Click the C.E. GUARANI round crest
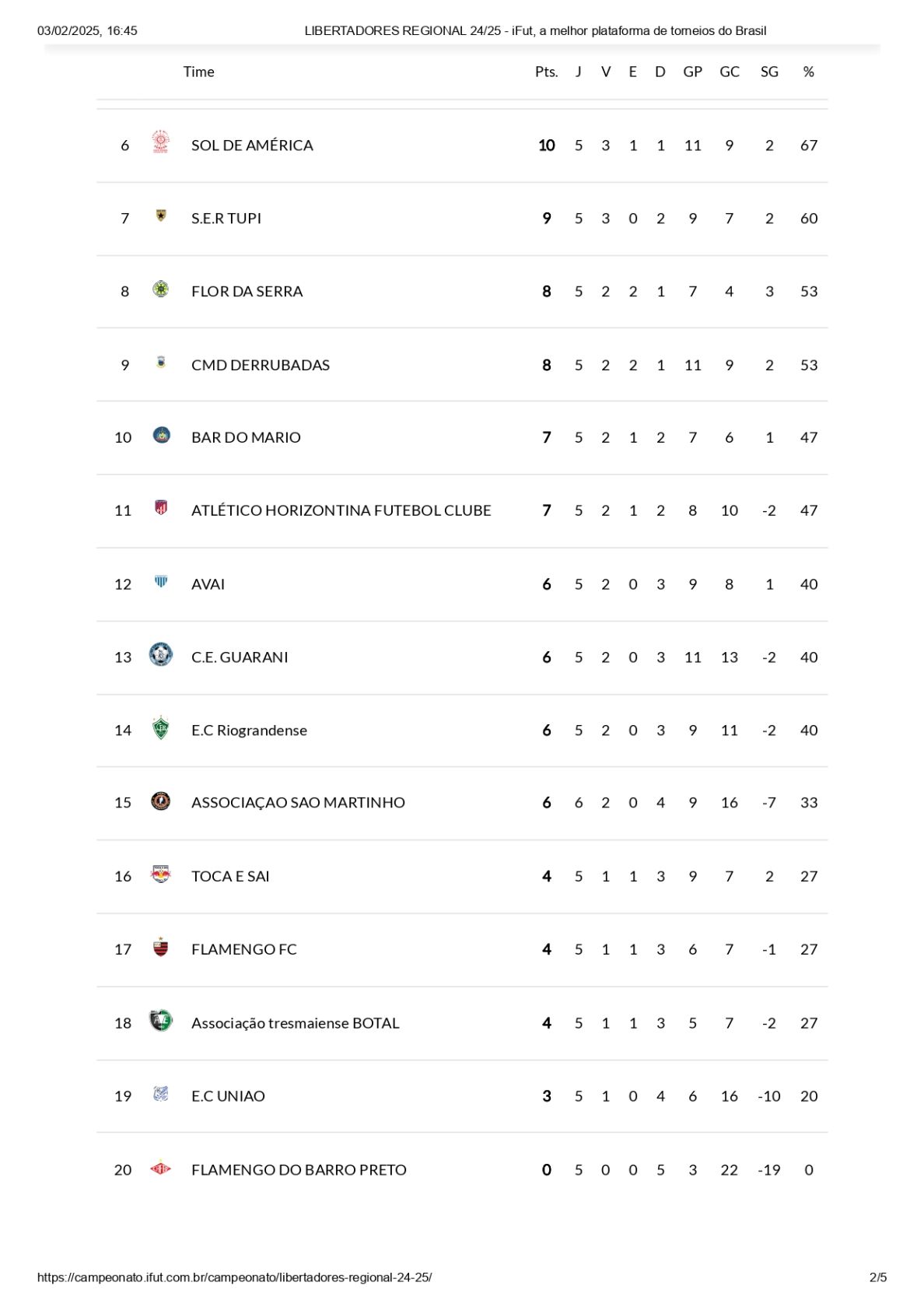 coord(161,655)
